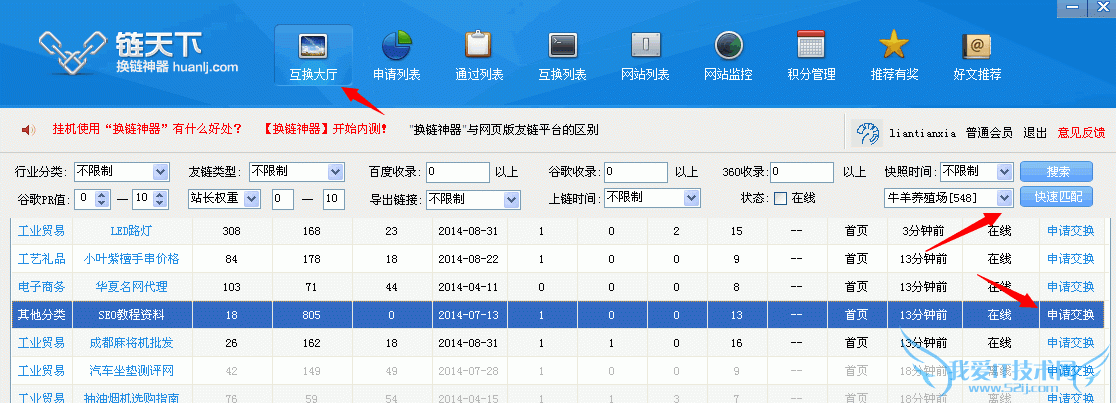The height and width of the screenshot is (403, 1116).
Task: Open the 申请列表 pie chart icon
Action: pos(396,47)
